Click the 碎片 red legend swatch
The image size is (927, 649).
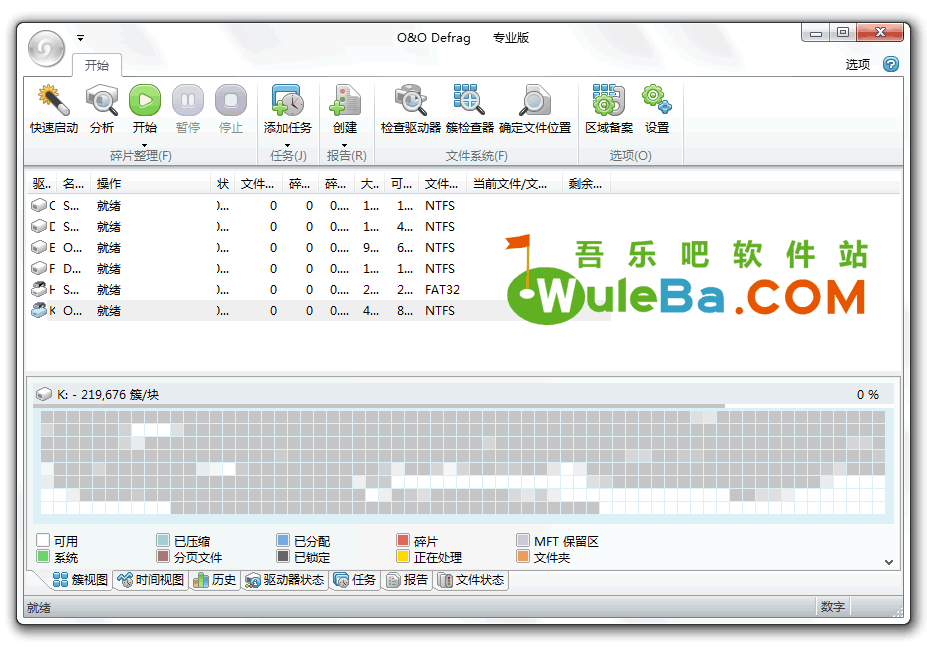pyautogui.click(x=403, y=540)
